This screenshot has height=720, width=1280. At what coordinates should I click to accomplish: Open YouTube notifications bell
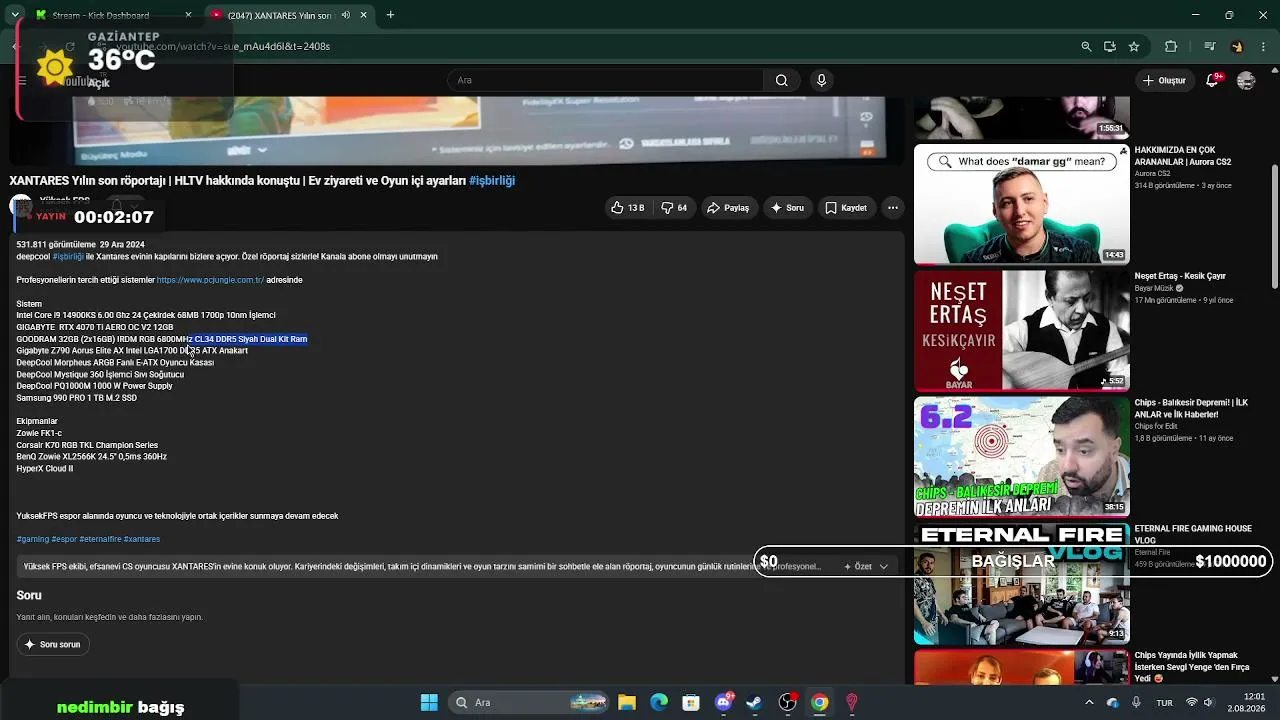1212,80
